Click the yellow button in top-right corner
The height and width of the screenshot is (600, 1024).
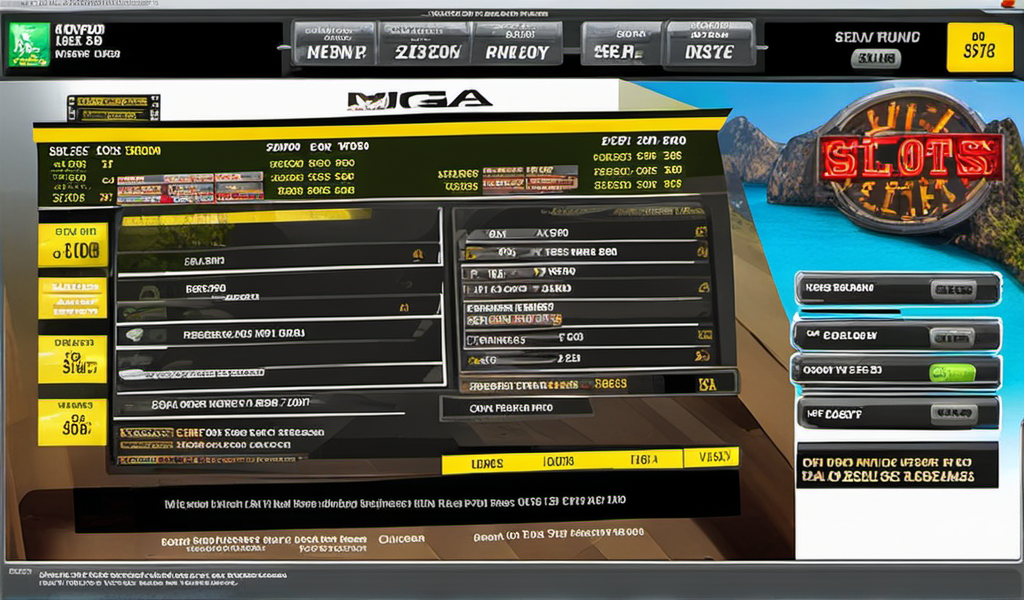[x=978, y=48]
